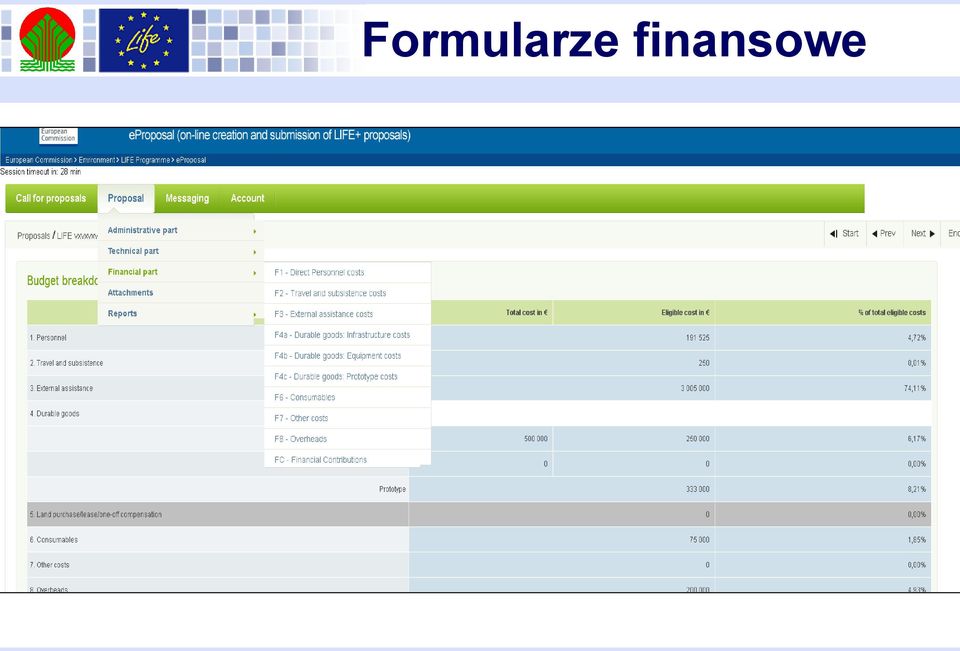The width and height of the screenshot is (960, 651).
Task: Open F1 - Direct Personnel costs form
Action: click(x=347, y=273)
